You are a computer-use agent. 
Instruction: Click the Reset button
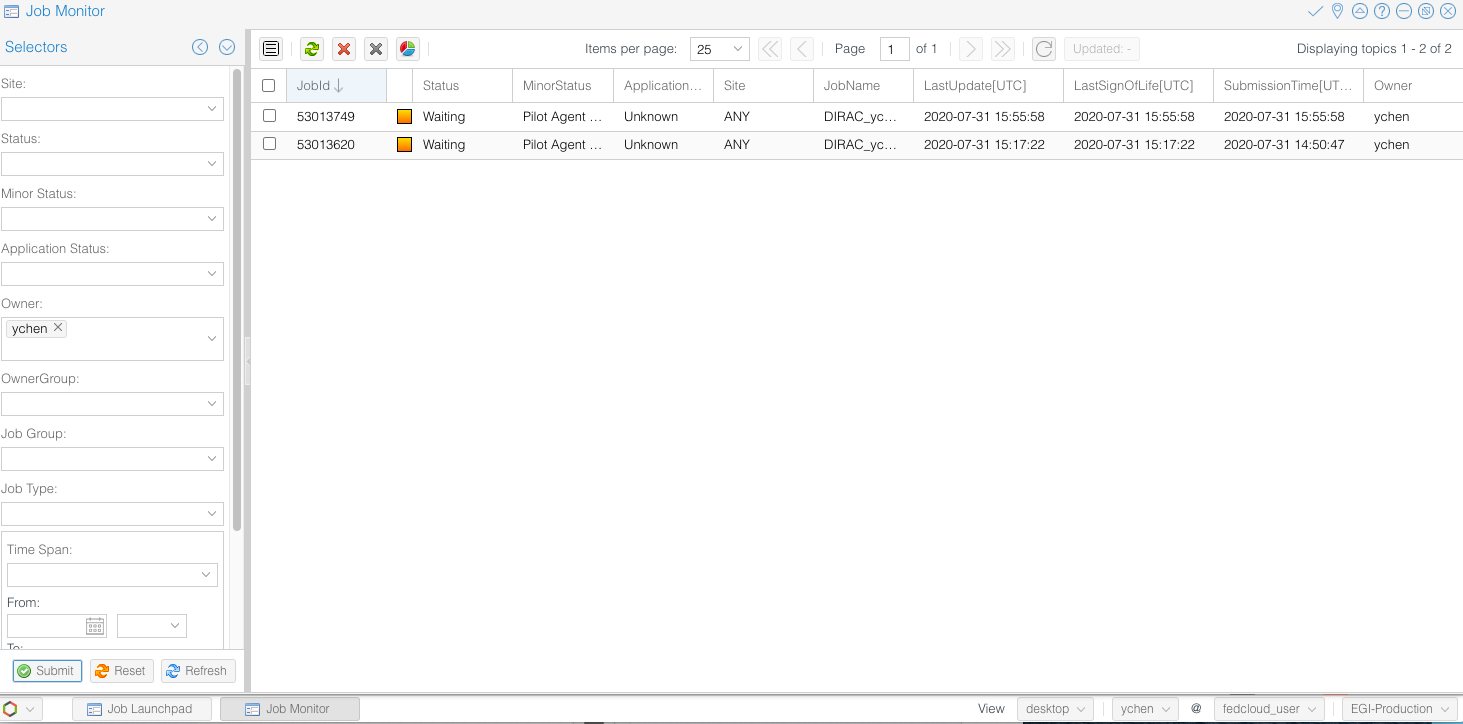click(120, 670)
